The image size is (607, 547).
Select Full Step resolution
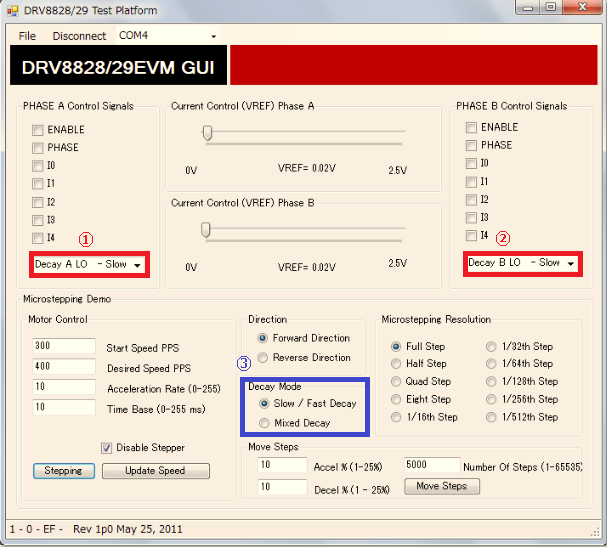coord(396,346)
